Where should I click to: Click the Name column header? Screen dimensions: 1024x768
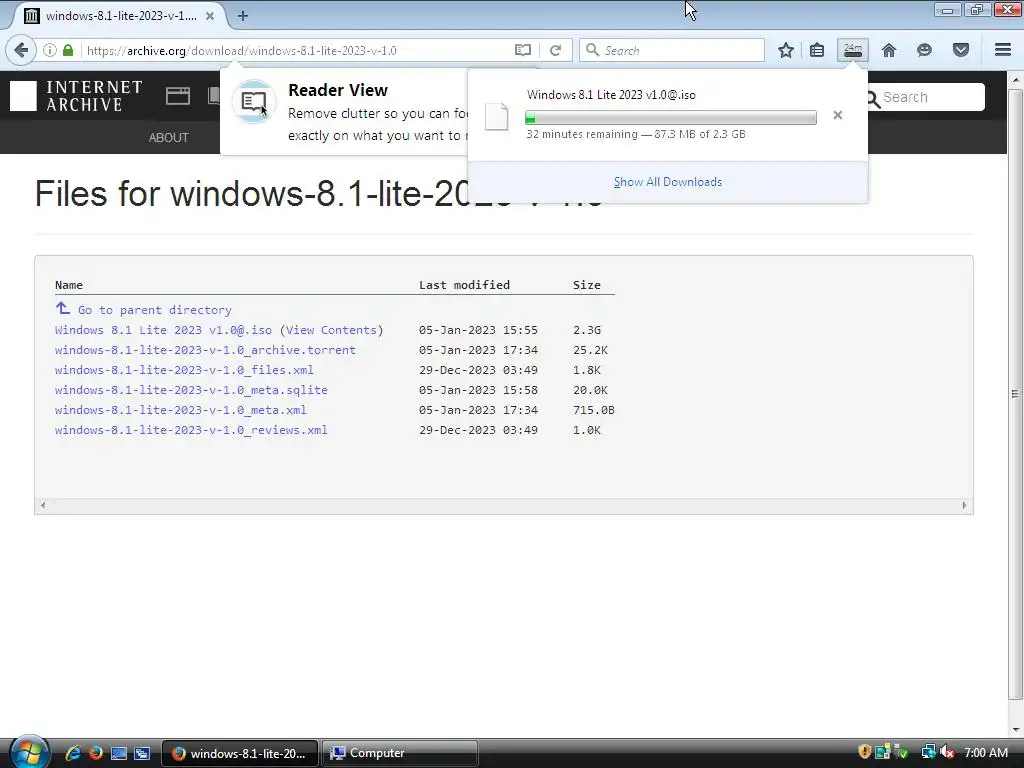click(x=69, y=285)
